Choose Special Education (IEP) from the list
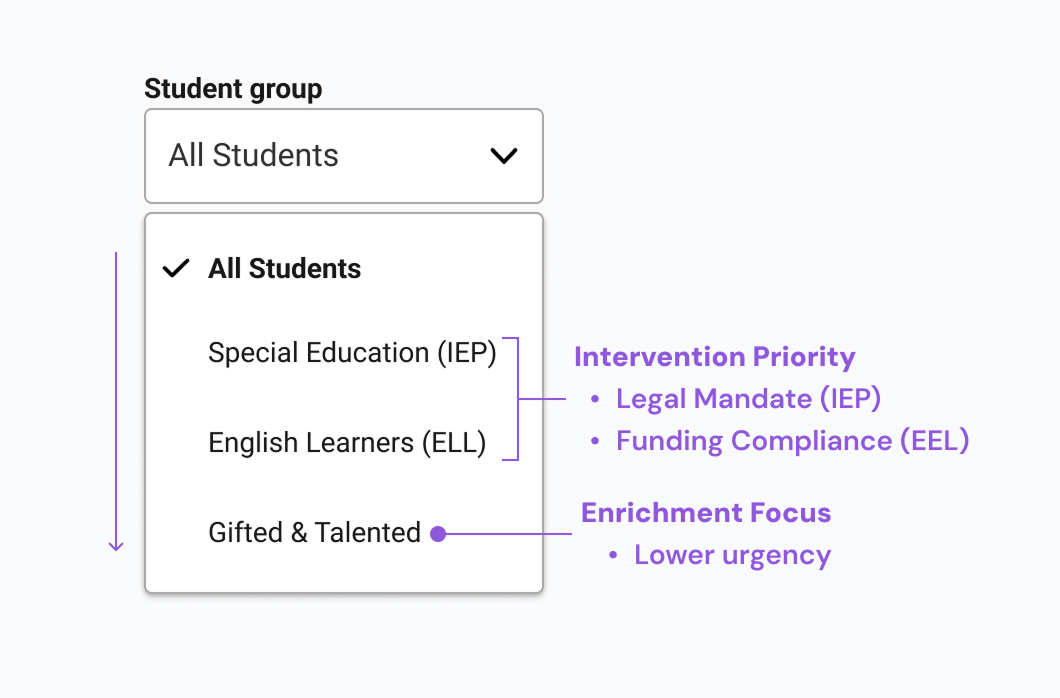1060x698 pixels. coord(352,353)
